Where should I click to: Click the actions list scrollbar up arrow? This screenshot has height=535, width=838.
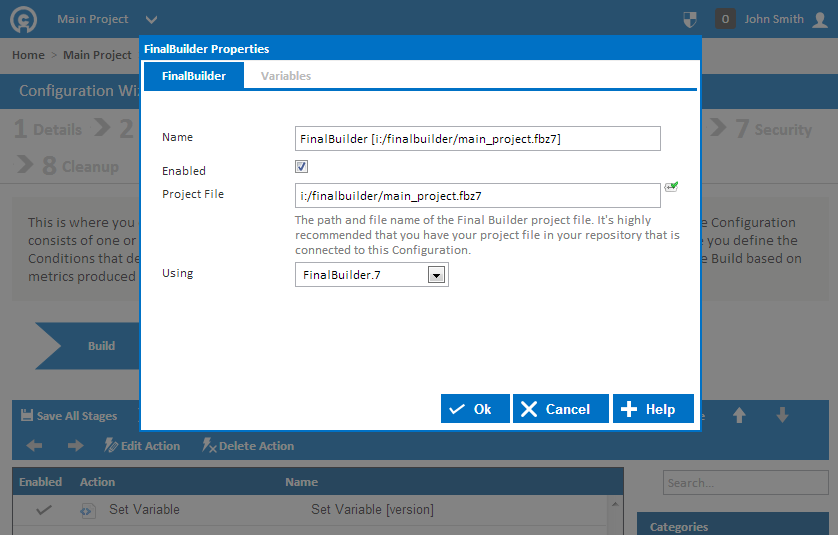coord(615,504)
